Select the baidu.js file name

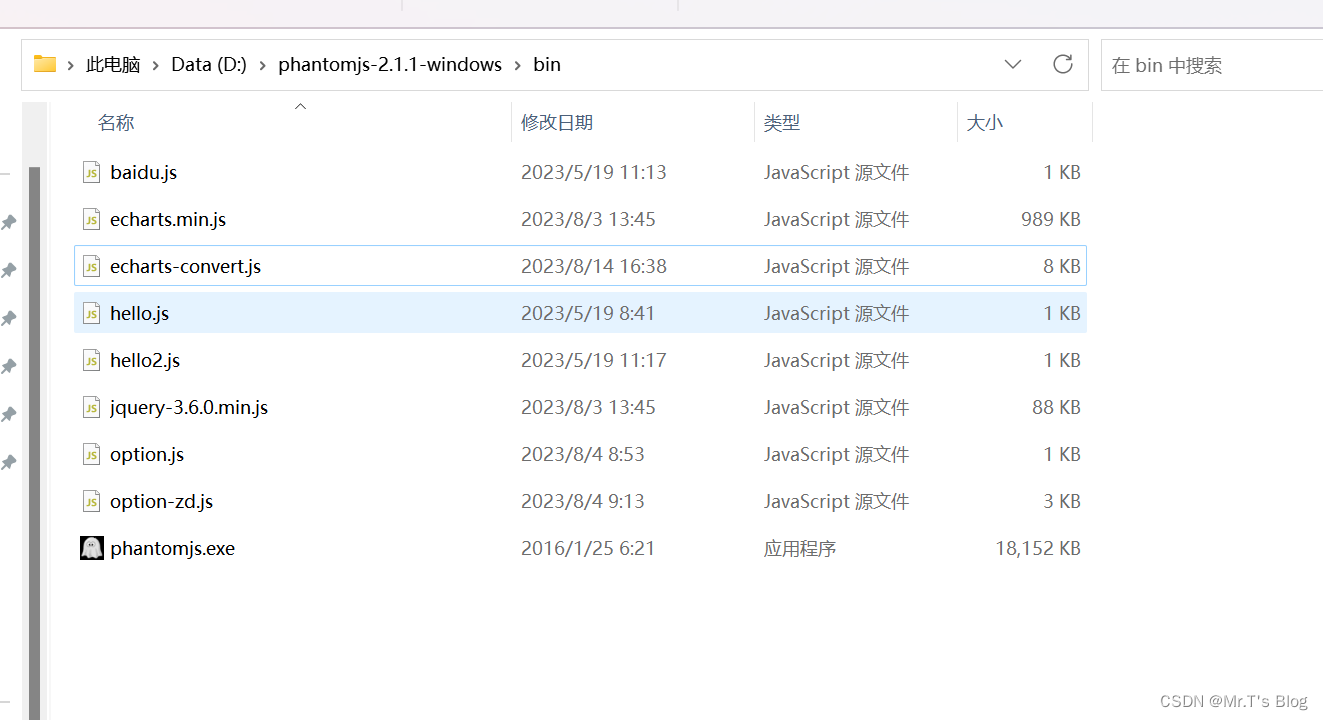(144, 172)
